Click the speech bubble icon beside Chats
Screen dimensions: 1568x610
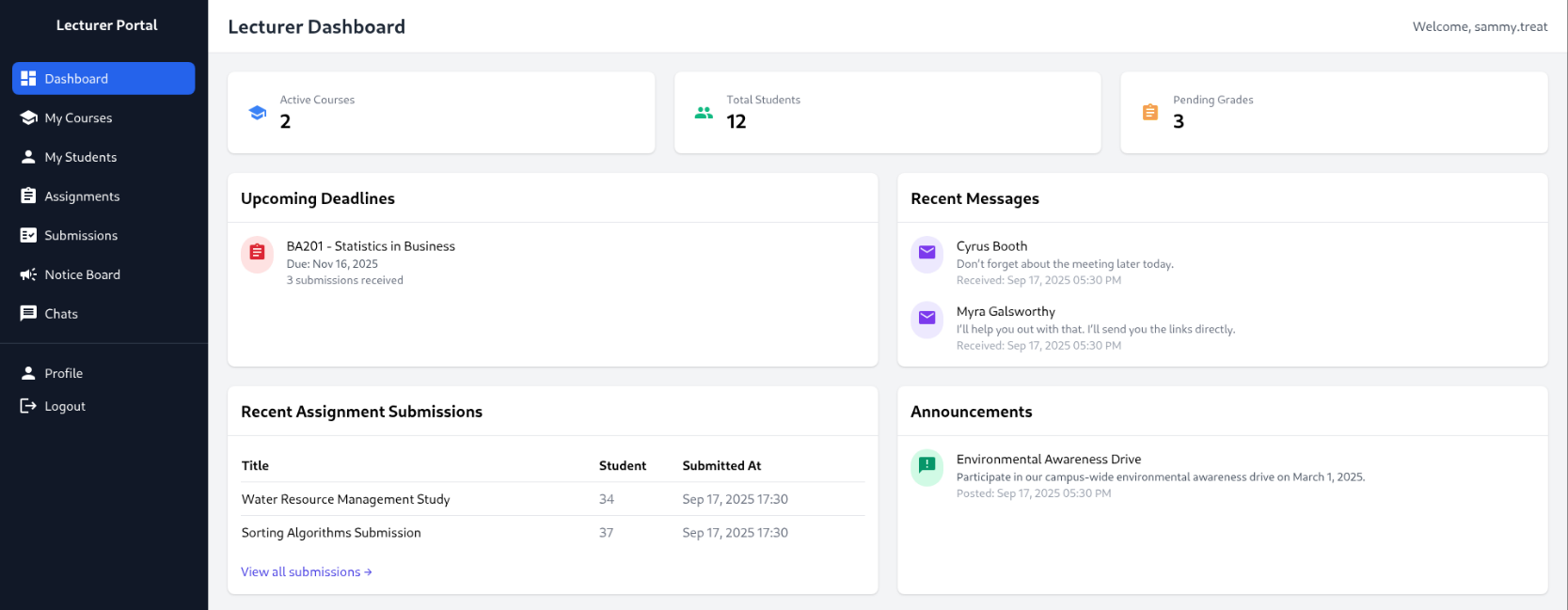[28, 314]
